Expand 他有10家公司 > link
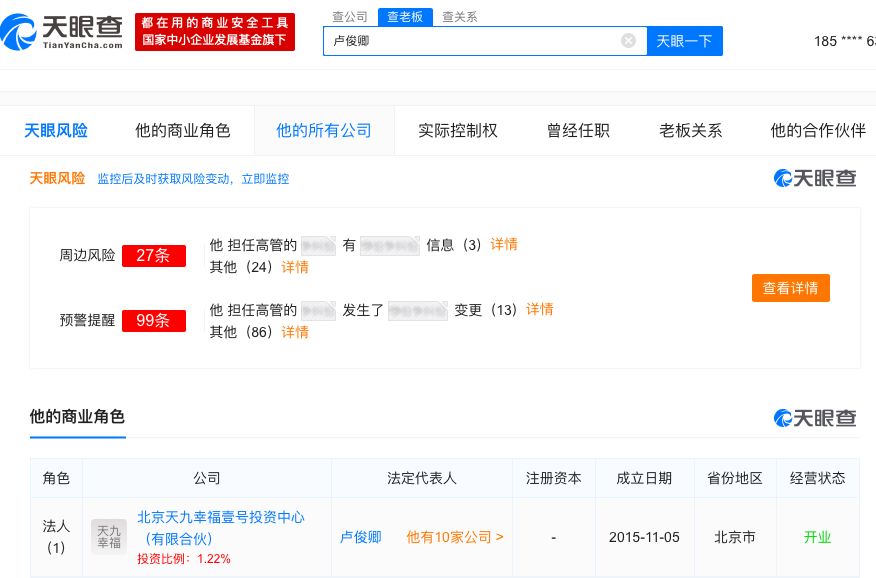 click(x=455, y=537)
